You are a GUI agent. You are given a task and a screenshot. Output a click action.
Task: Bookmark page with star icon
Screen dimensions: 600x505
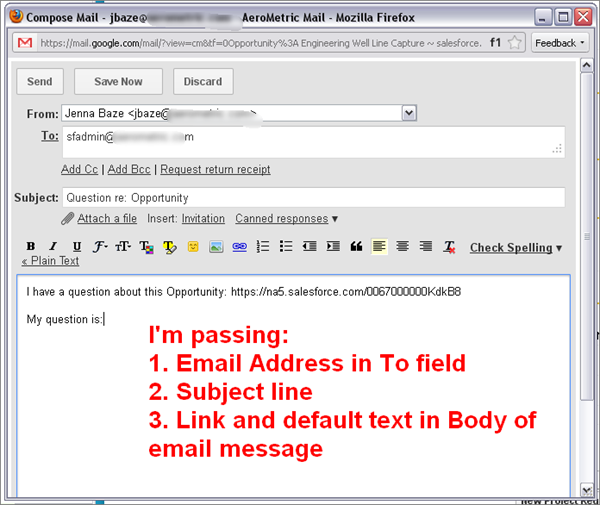click(x=515, y=42)
